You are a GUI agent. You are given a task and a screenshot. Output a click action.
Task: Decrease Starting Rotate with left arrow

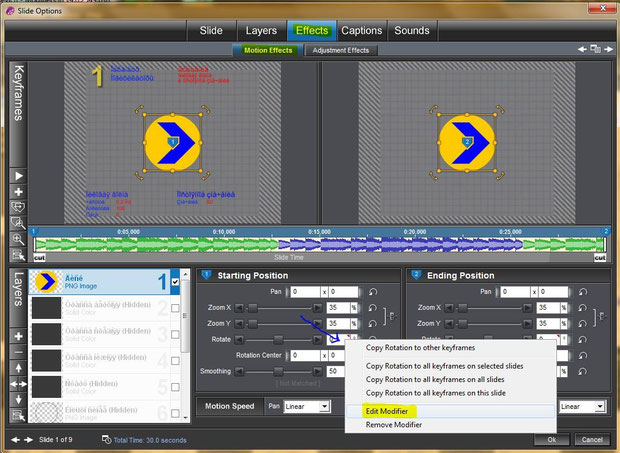(239, 340)
